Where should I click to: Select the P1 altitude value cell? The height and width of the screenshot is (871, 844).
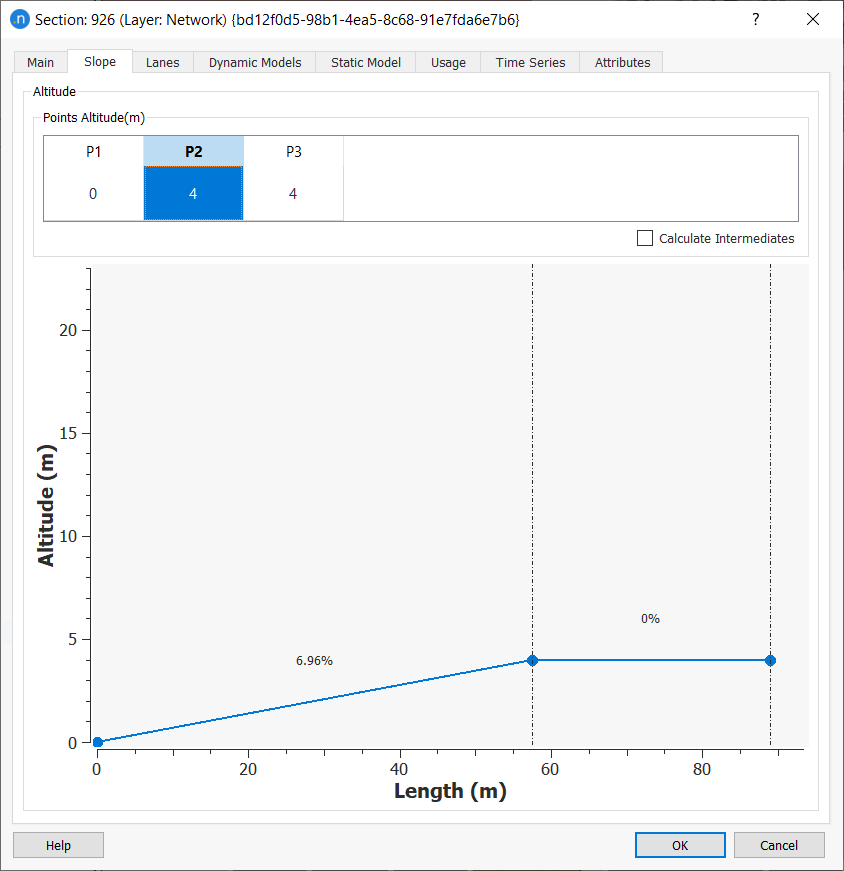93,194
